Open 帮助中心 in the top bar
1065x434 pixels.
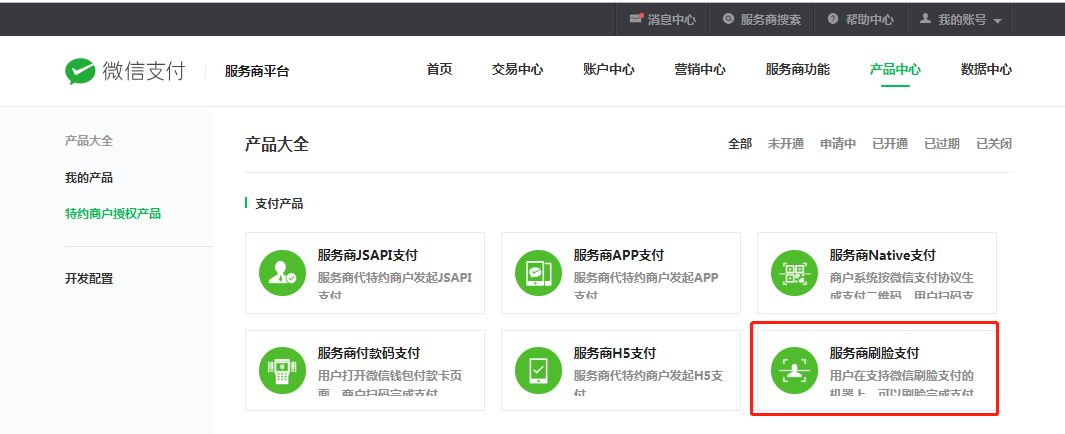pyautogui.click(x=869, y=20)
